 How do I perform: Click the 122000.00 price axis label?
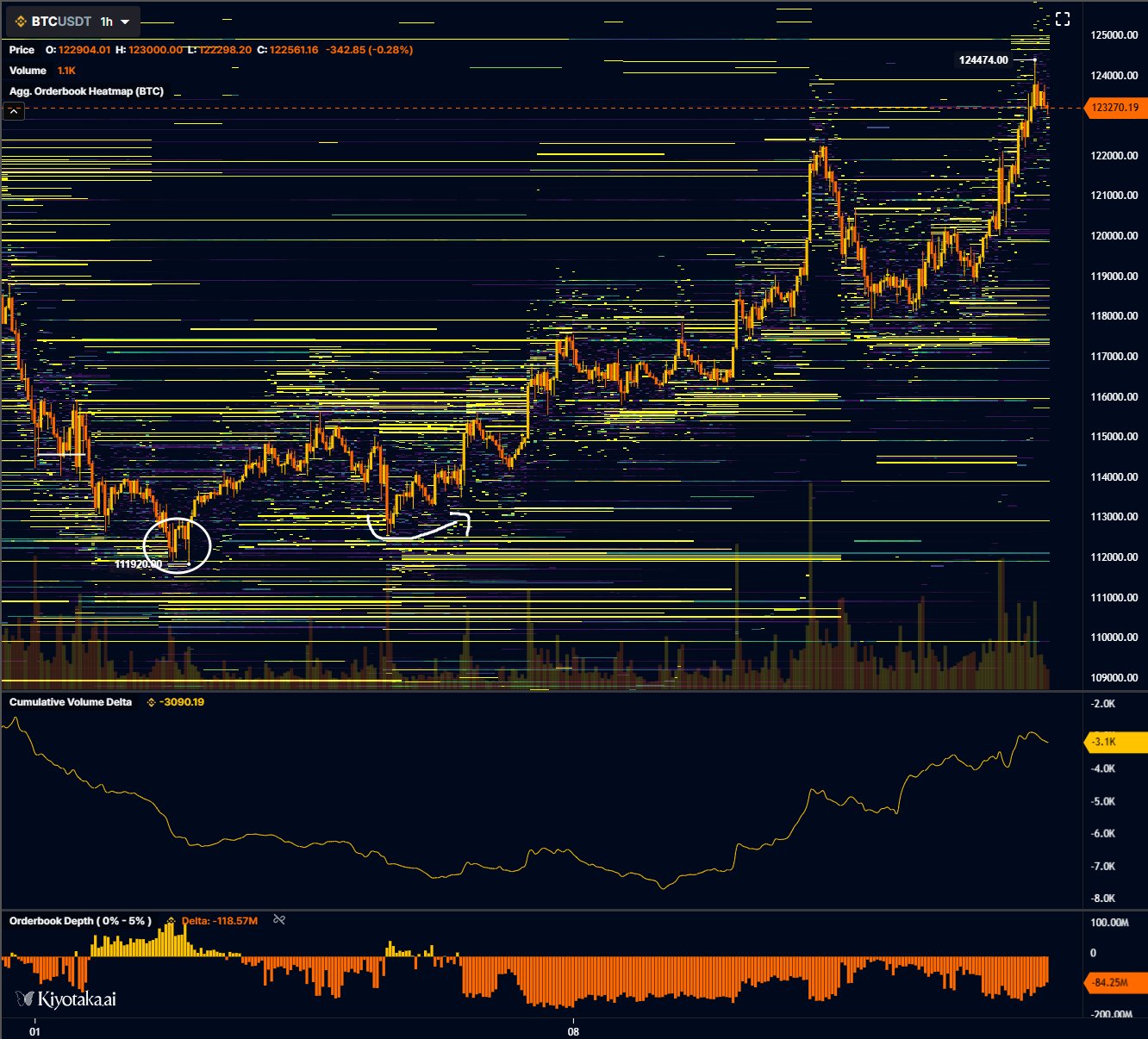pos(1114,156)
